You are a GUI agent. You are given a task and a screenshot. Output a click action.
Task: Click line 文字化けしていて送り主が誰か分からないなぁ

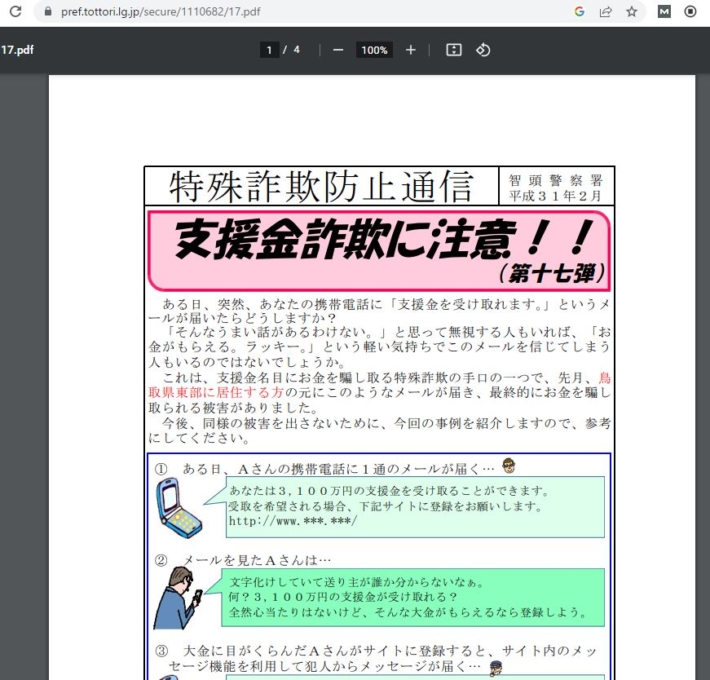[356, 582]
